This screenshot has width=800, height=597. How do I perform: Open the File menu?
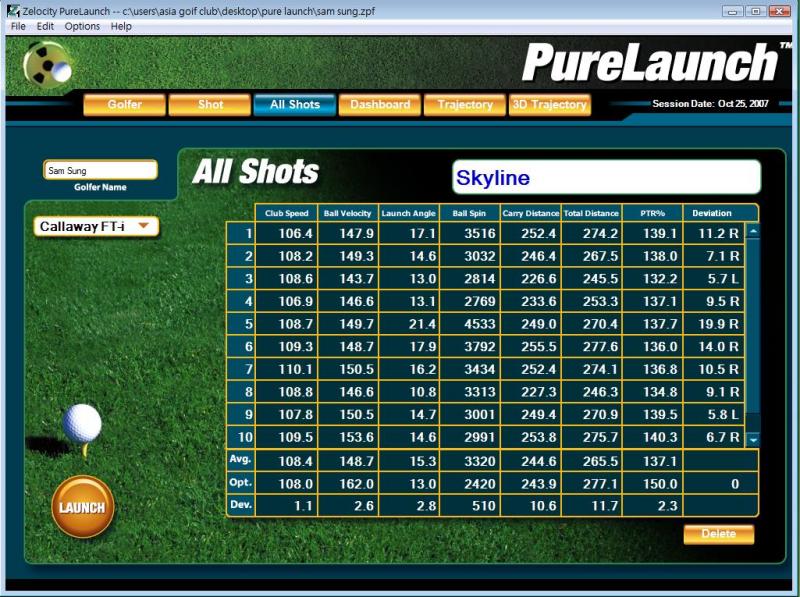click(x=18, y=26)
